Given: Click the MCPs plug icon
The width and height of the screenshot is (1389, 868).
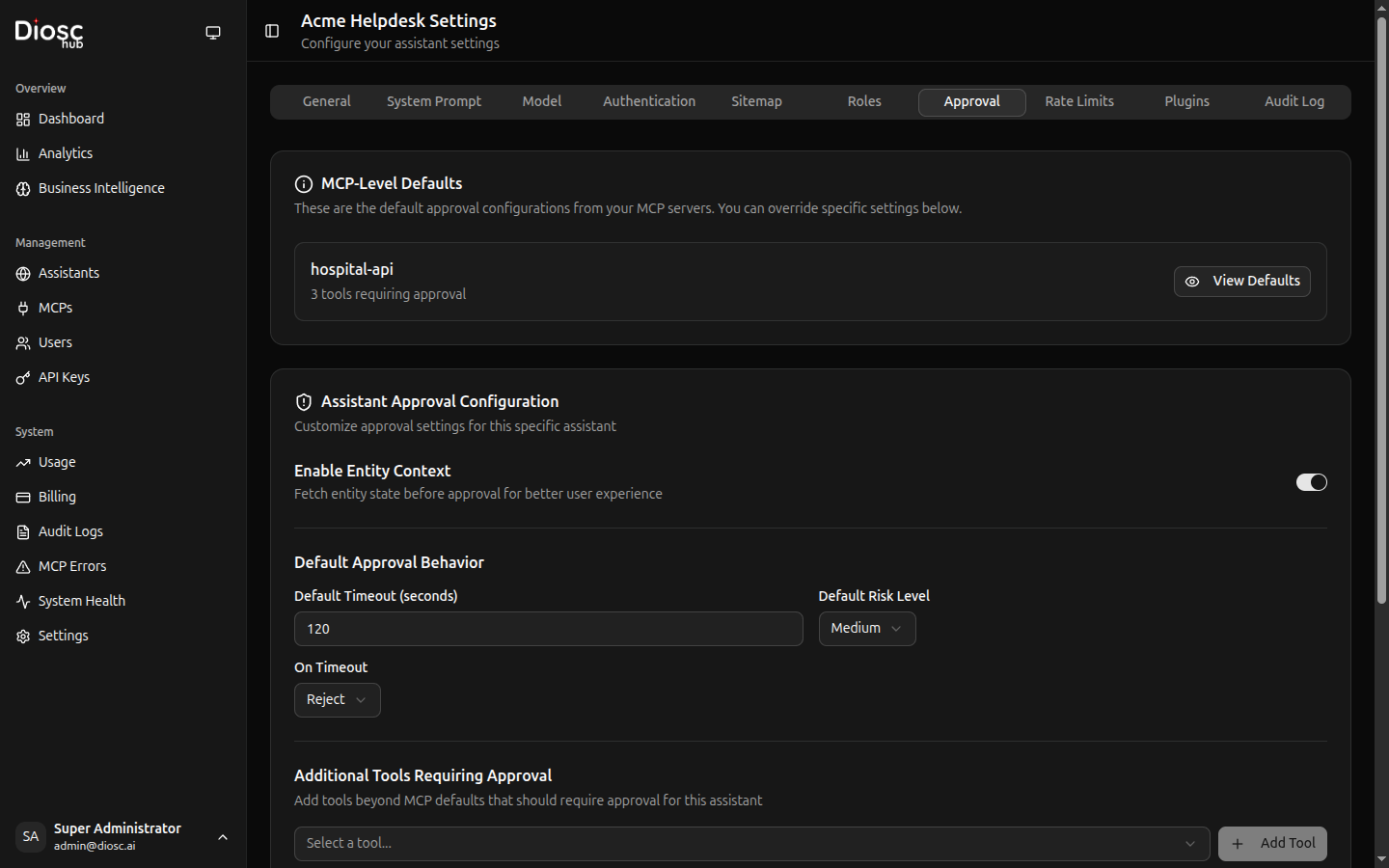Looking at the screenshot, I should pyautogui.click(x=23, y=309).
